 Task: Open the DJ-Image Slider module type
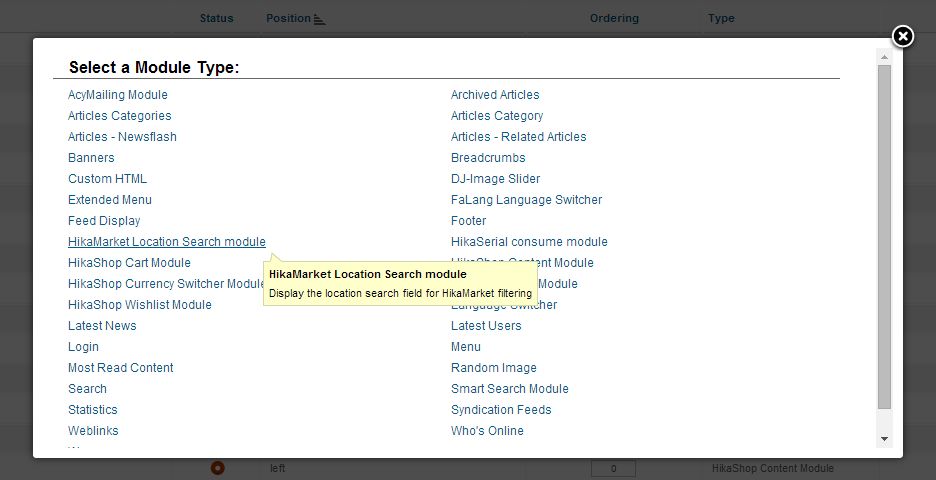[x=495, y=179]
